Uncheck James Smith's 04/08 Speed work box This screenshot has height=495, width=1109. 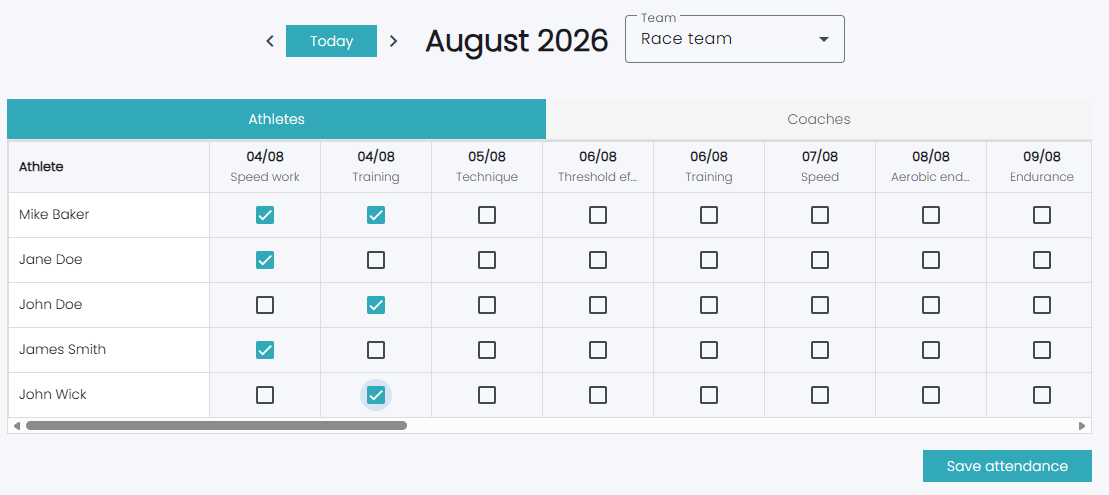tap(265, 350)
